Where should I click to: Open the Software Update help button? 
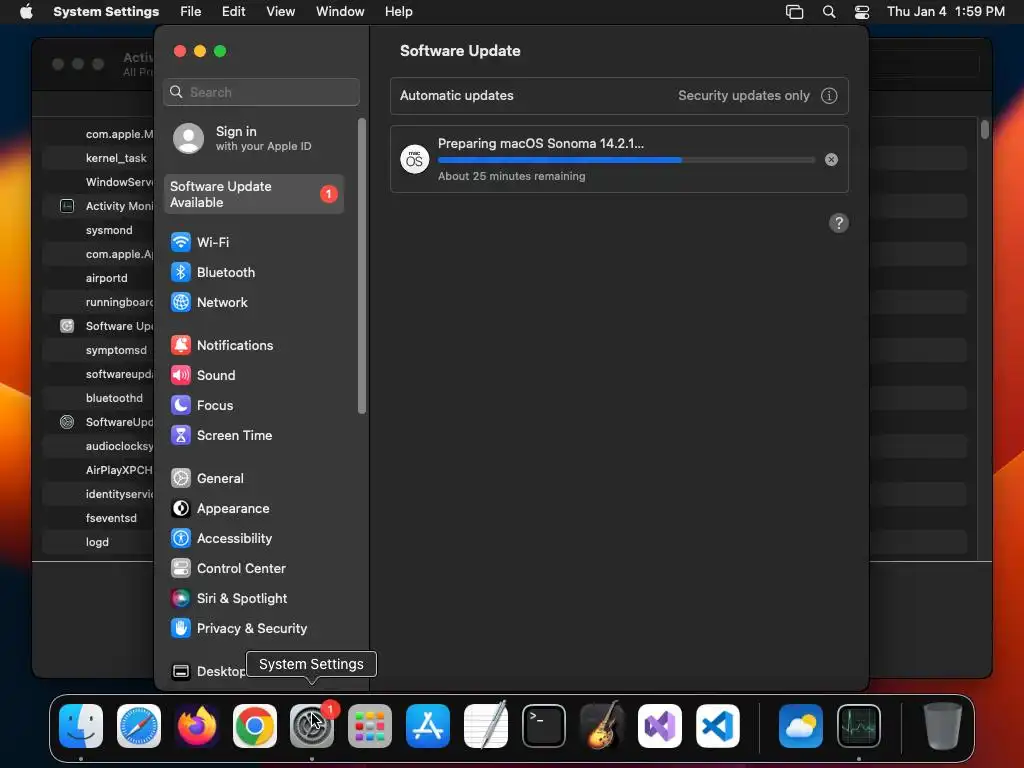click(x=839, y=223)
